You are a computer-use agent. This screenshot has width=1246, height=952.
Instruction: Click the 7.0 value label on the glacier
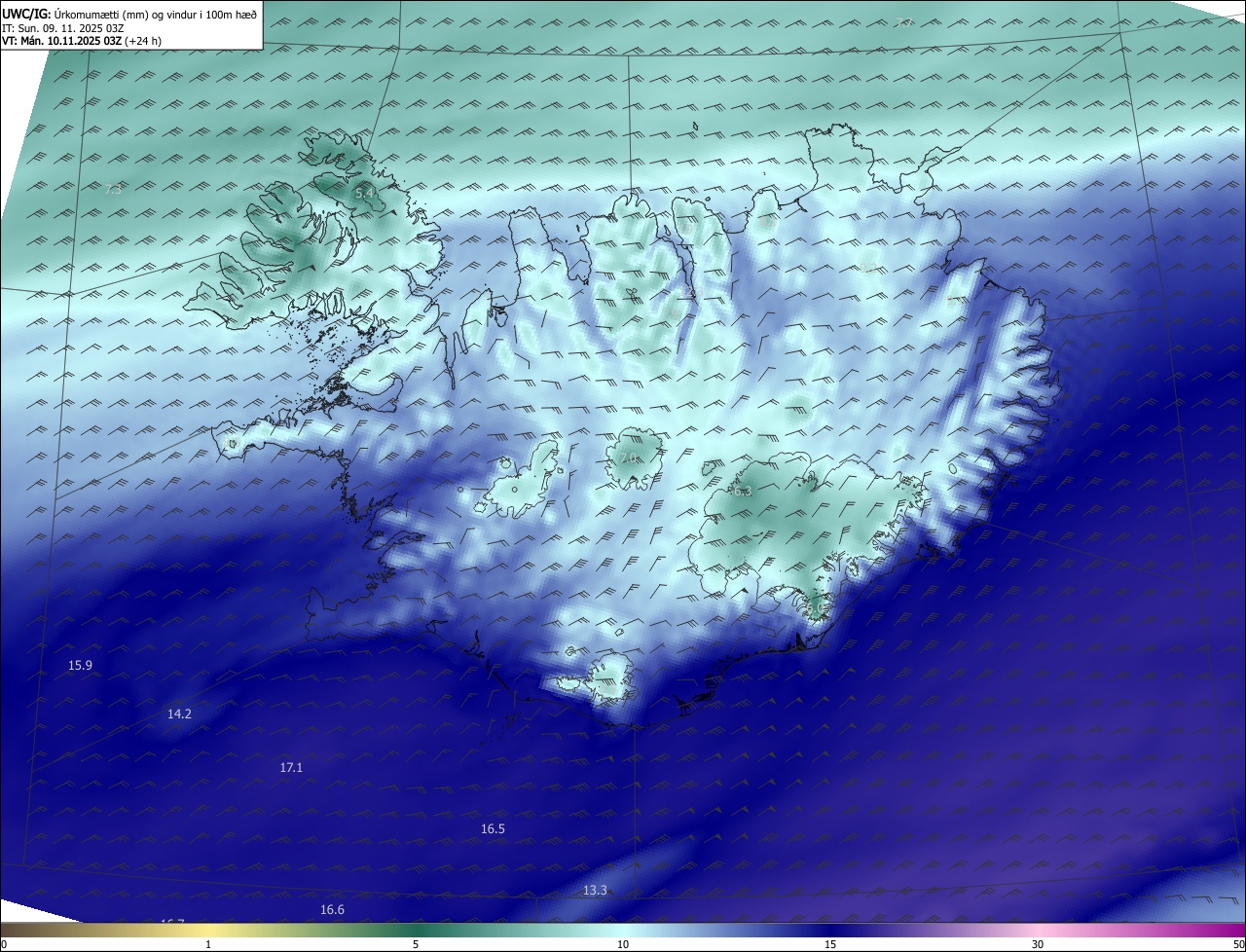(629, 458)
